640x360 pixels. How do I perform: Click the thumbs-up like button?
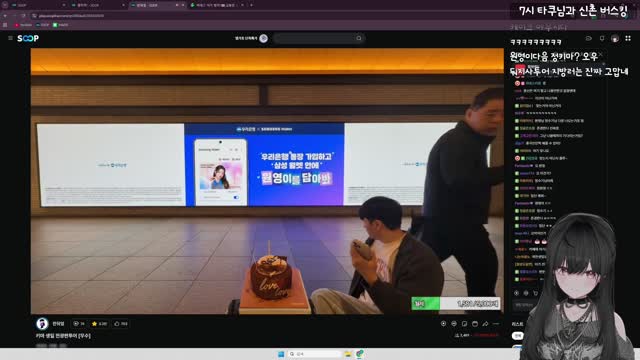(121, 324)
